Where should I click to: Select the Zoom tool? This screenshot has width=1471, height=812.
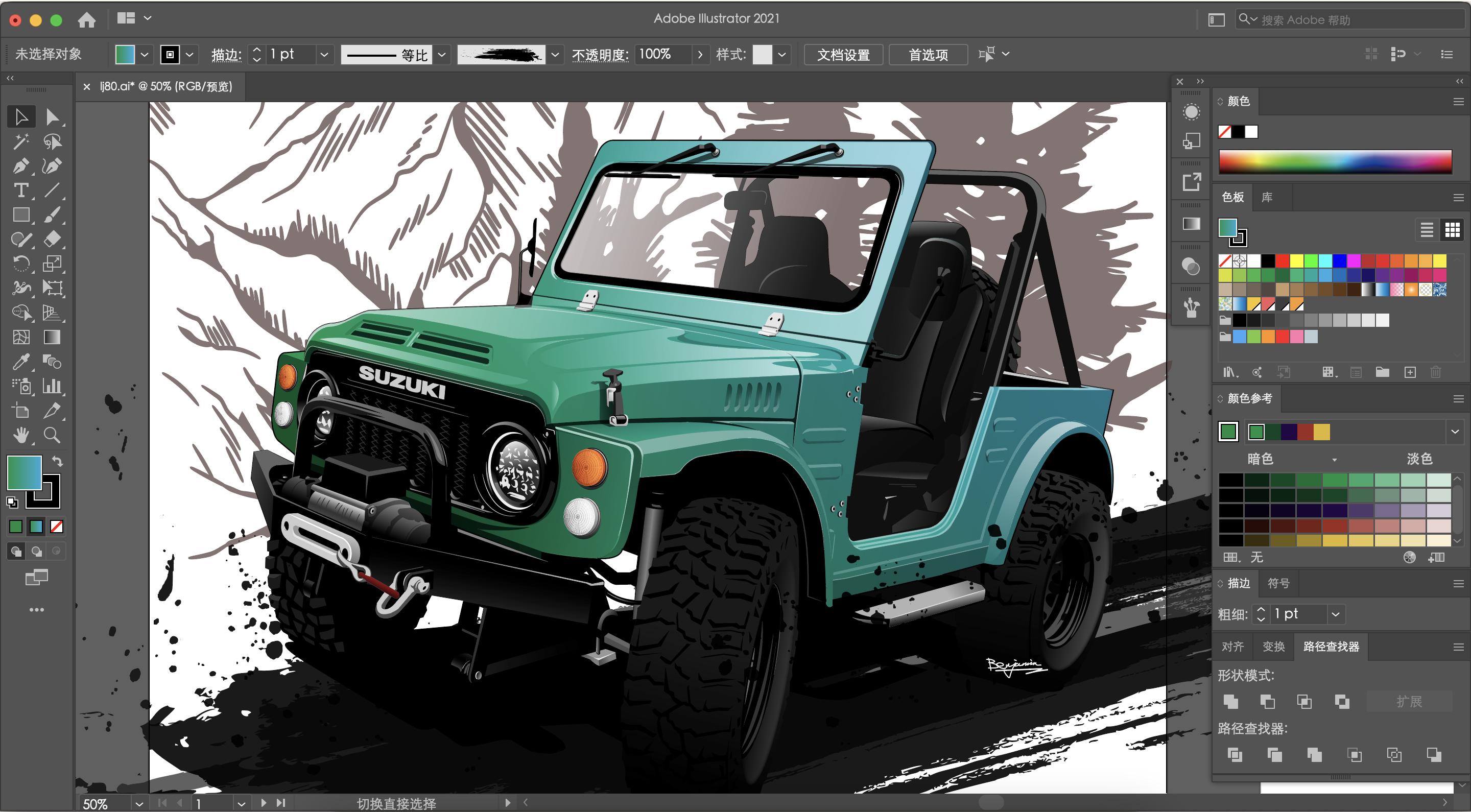pyautogui.click(x=52, y=436)
